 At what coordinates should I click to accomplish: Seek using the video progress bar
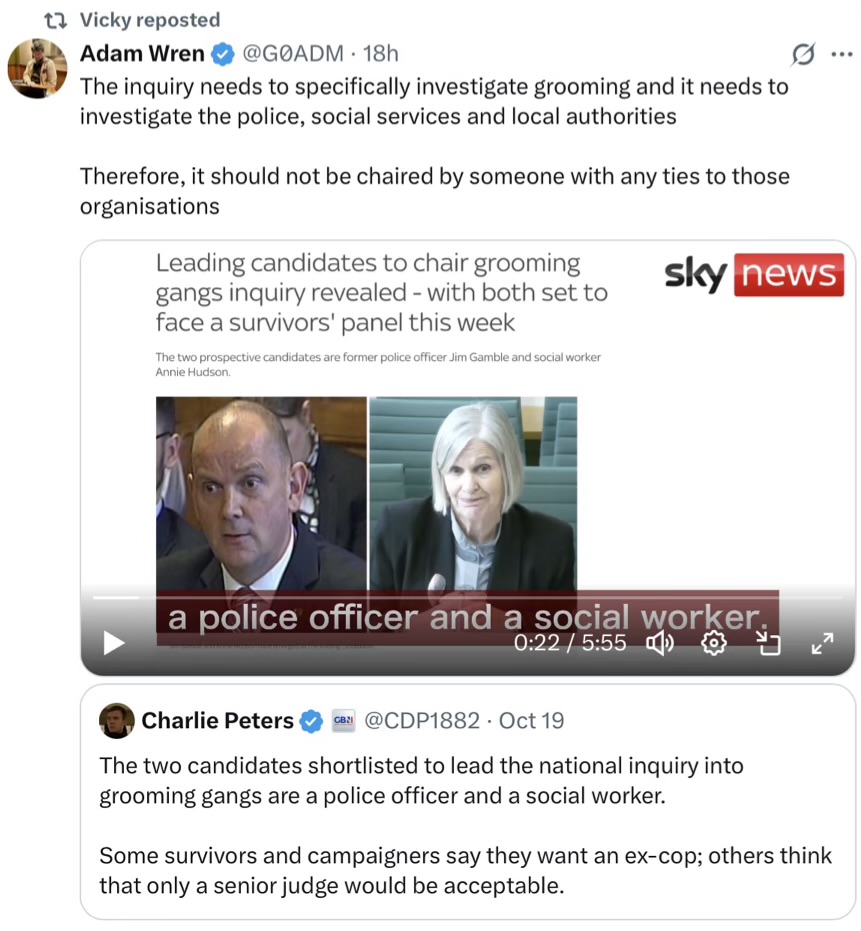click(x=468, y=597)
